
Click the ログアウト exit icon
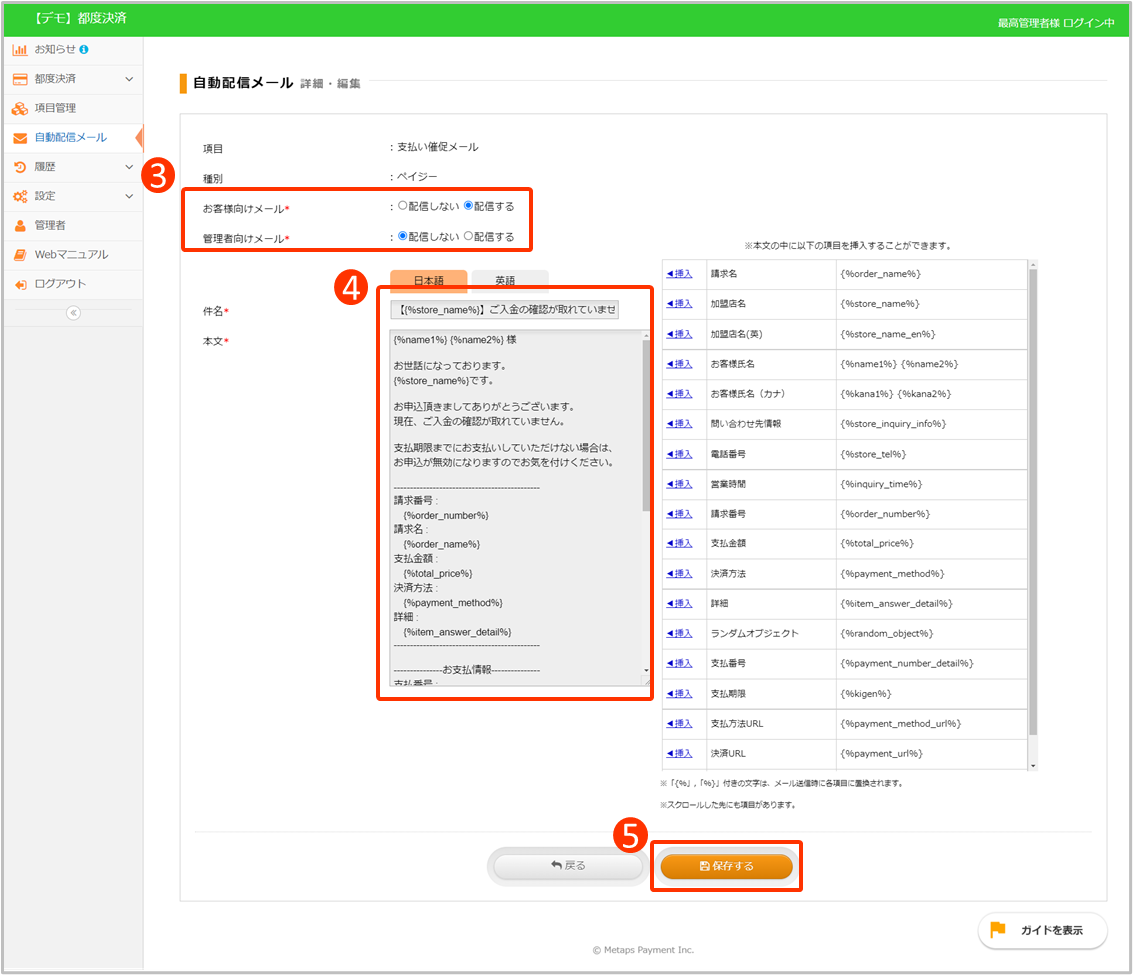[x=20, y=284]
